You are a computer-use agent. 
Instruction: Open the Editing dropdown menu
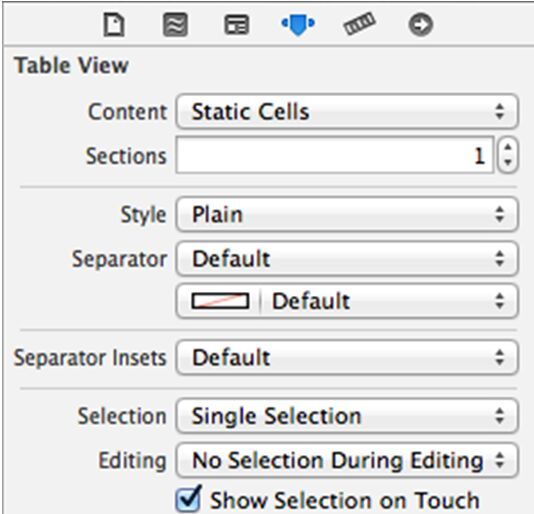pos(347,460)
